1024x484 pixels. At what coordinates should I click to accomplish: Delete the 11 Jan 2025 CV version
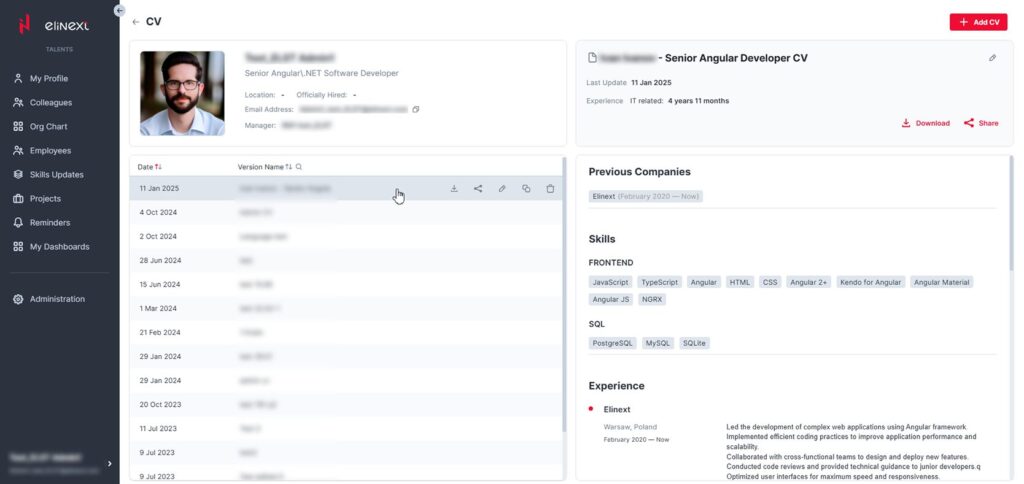[x=551, y=189]
